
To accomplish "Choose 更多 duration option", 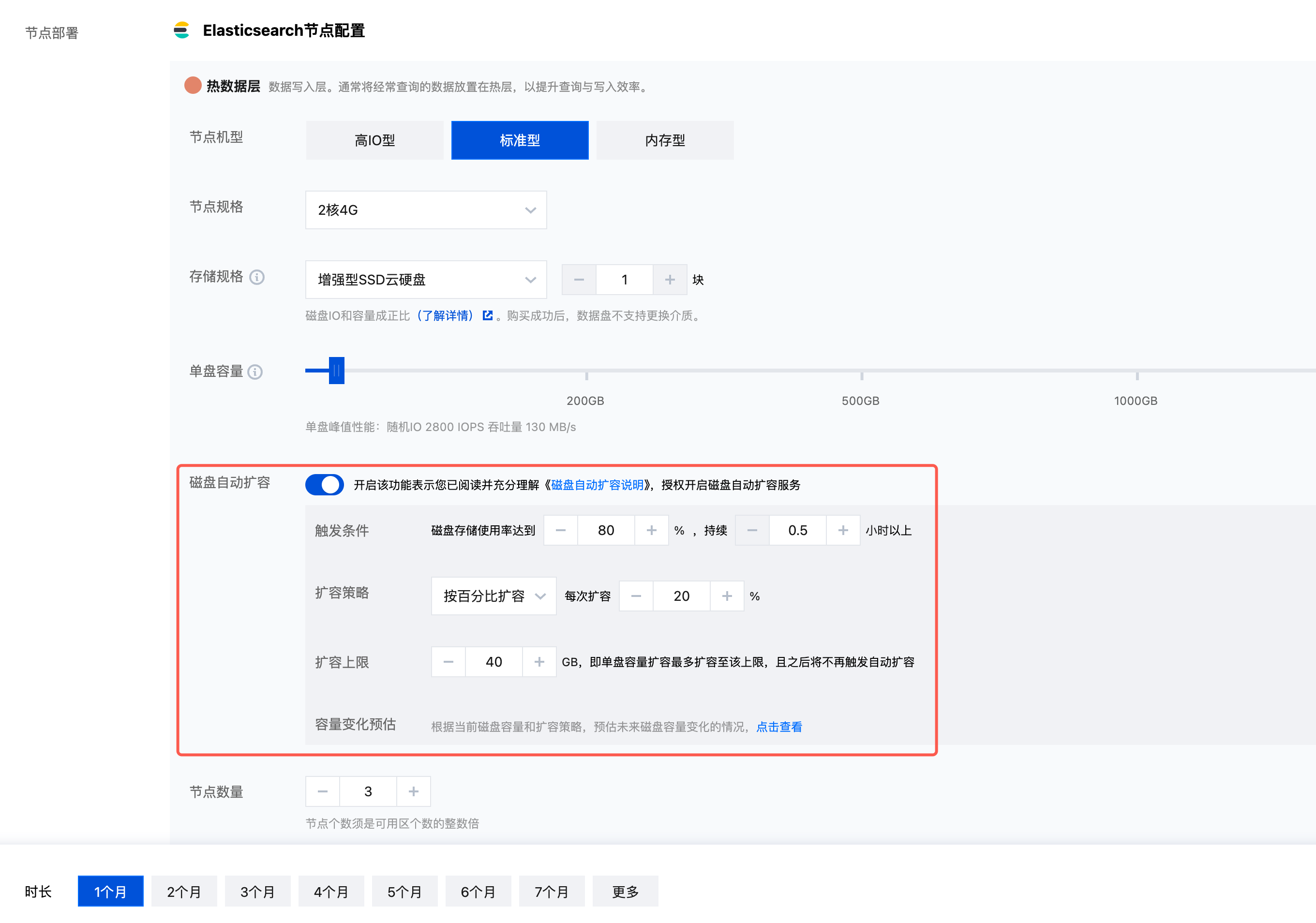I will [x=625, y=892].
